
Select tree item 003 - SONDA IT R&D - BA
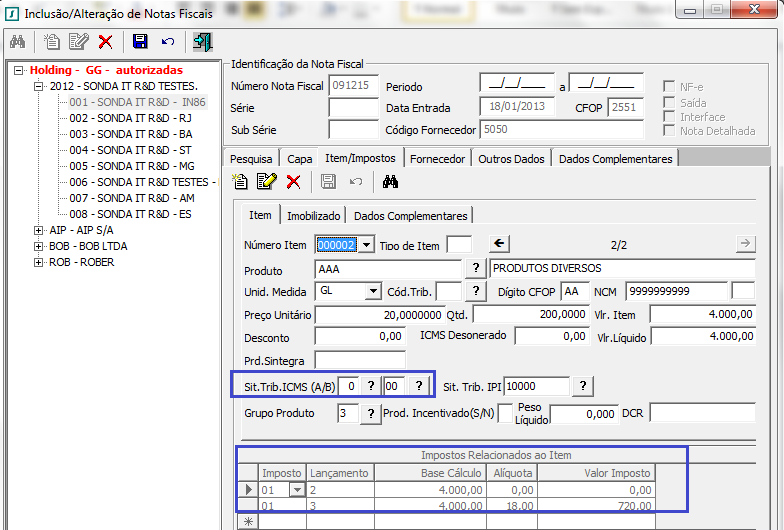[130, 134]
